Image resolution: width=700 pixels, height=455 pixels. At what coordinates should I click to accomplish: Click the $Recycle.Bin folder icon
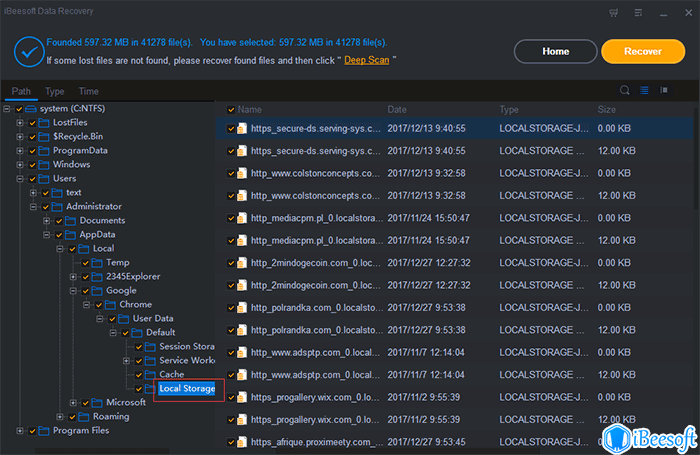pyautogui.click(x=44, y=137)
